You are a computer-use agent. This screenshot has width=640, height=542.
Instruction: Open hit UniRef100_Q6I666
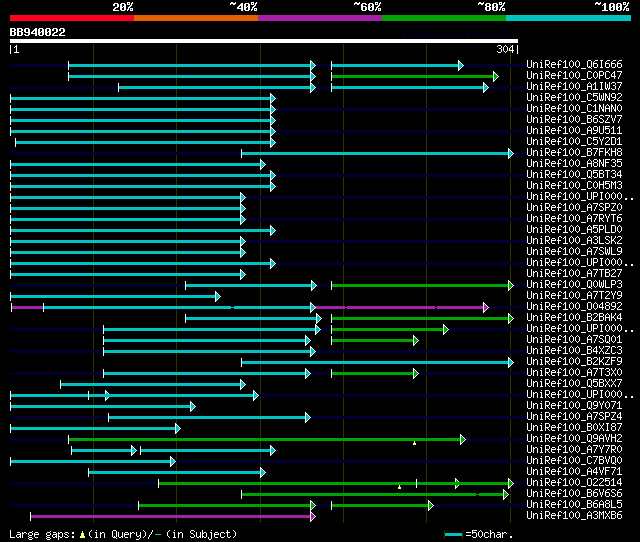click(x=574, y=64)
